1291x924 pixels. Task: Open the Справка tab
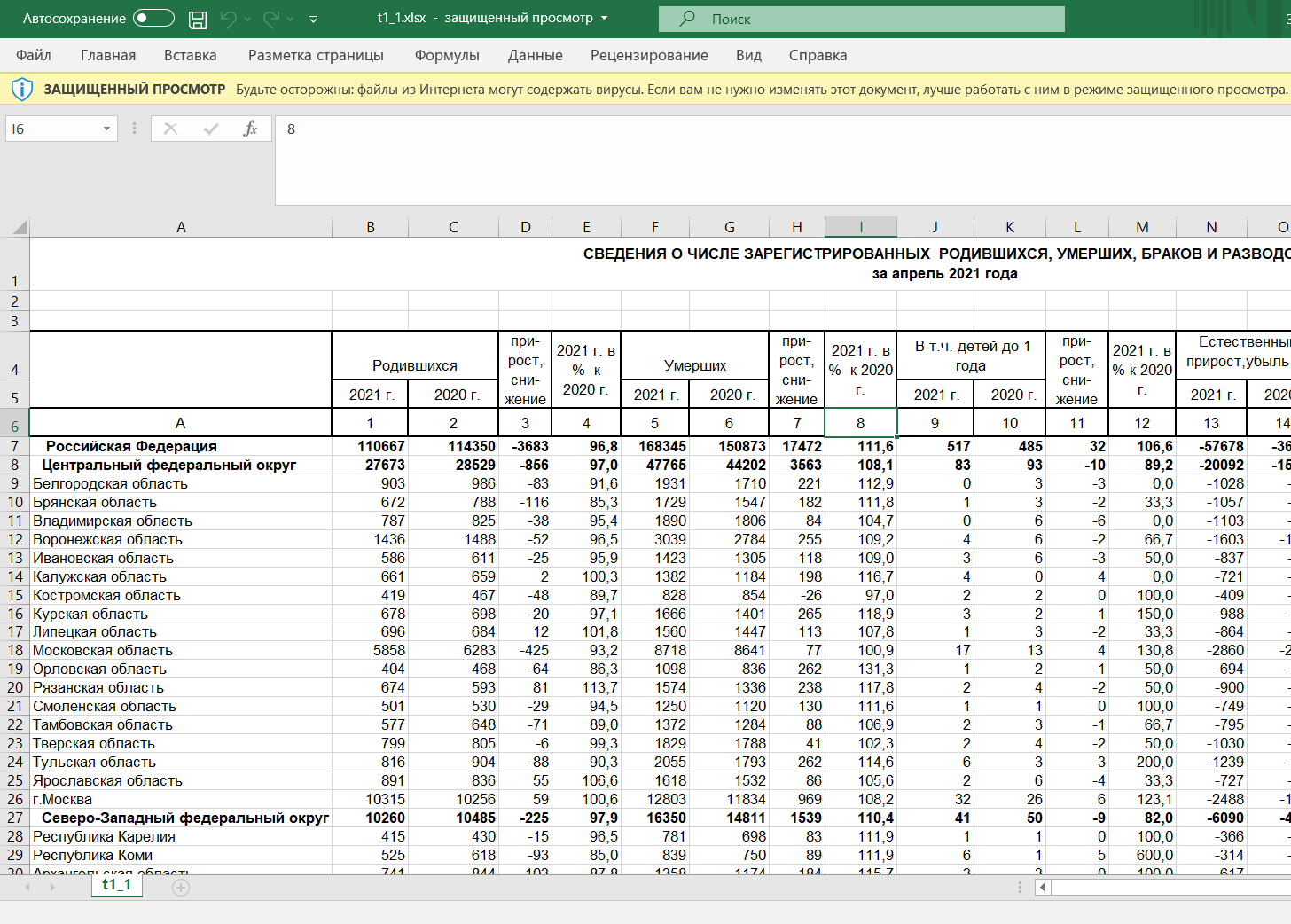tap(818, 55)
